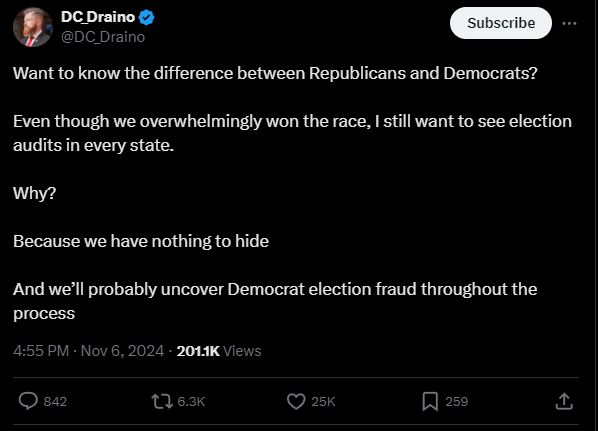Click the Nov 6, 2024 date

[x=122, y=351]
